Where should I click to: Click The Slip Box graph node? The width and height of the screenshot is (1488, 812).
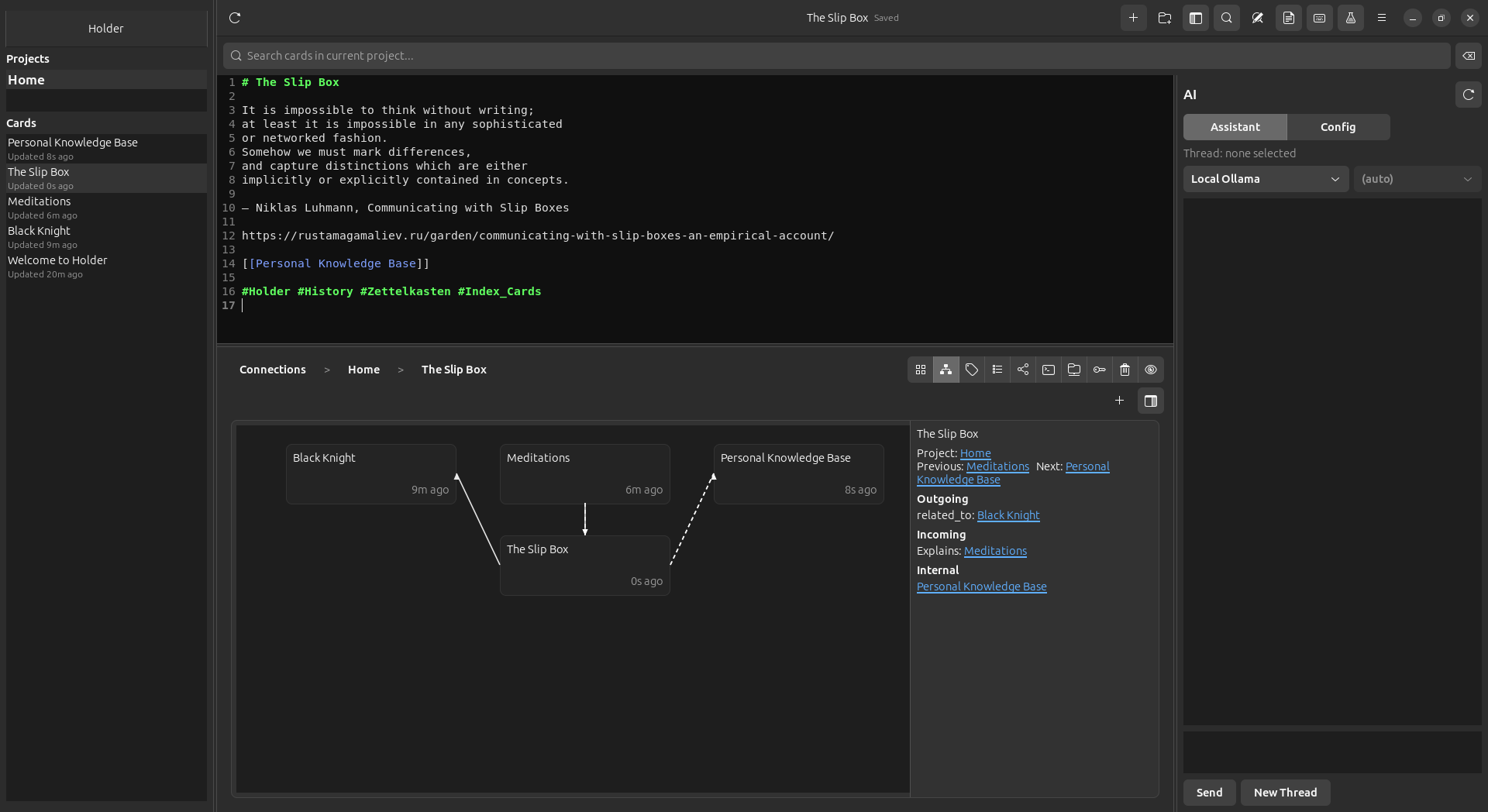pos(585,566)
